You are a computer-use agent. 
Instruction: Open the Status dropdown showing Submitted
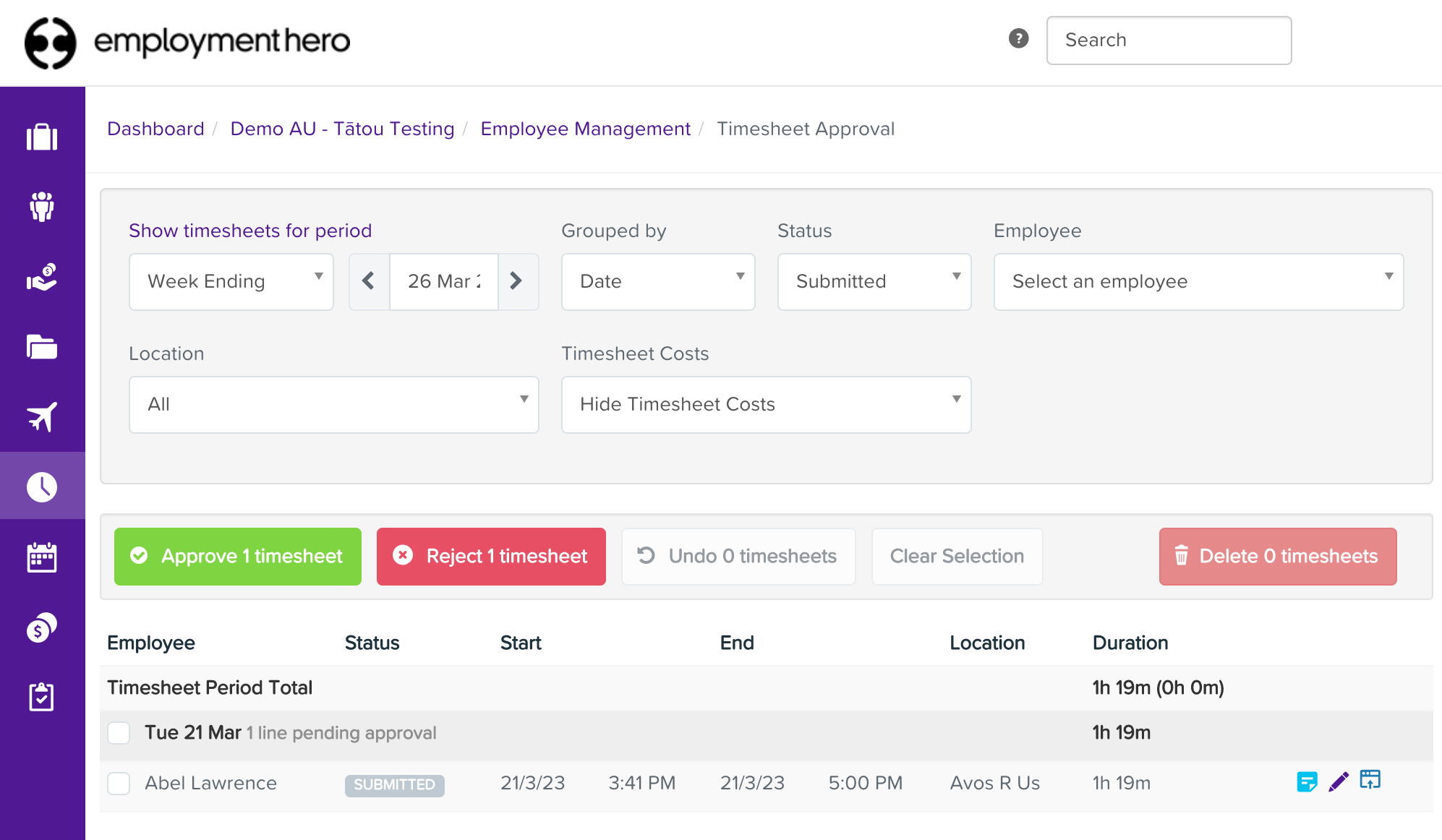pyautogui.click(x=874, y=282)
